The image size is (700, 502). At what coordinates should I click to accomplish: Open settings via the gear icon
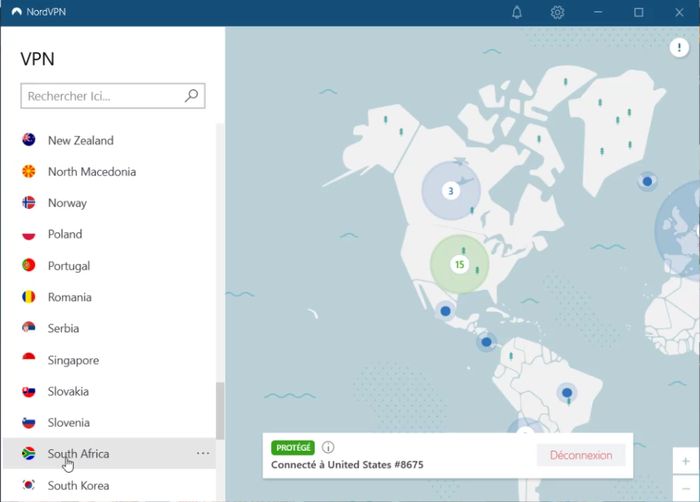coord(557,12)
